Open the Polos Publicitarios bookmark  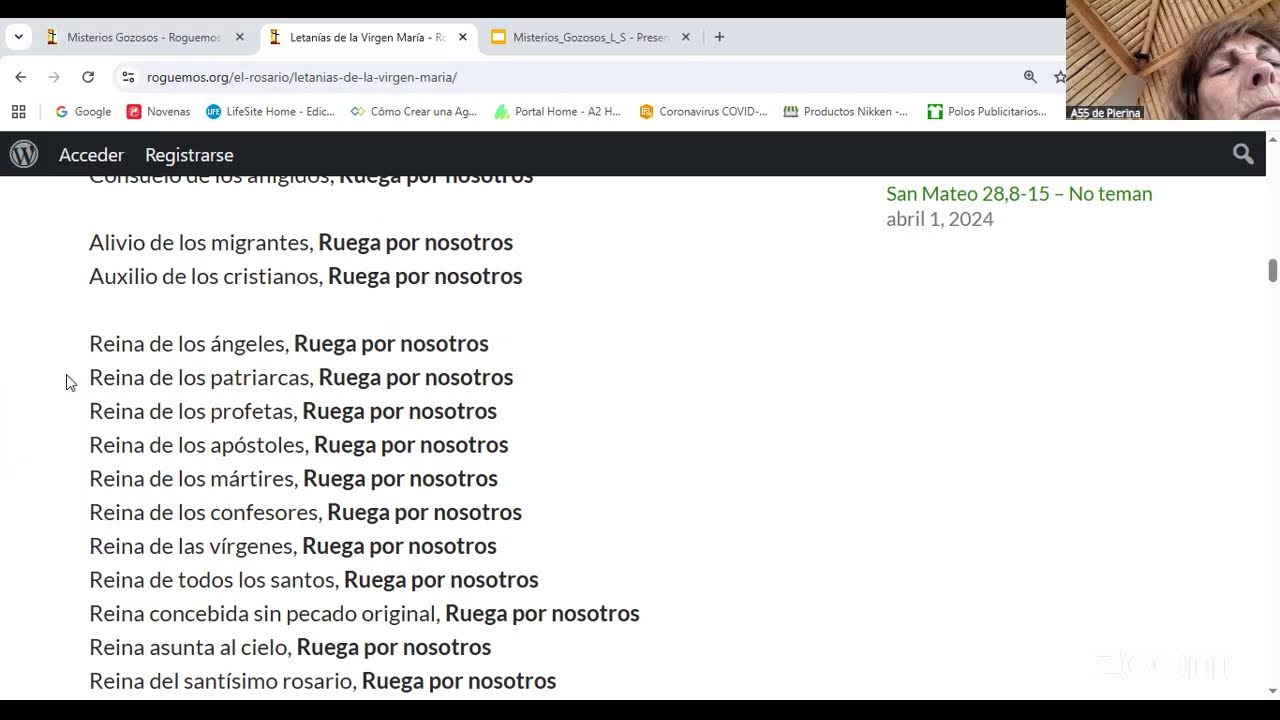point(987,112)
